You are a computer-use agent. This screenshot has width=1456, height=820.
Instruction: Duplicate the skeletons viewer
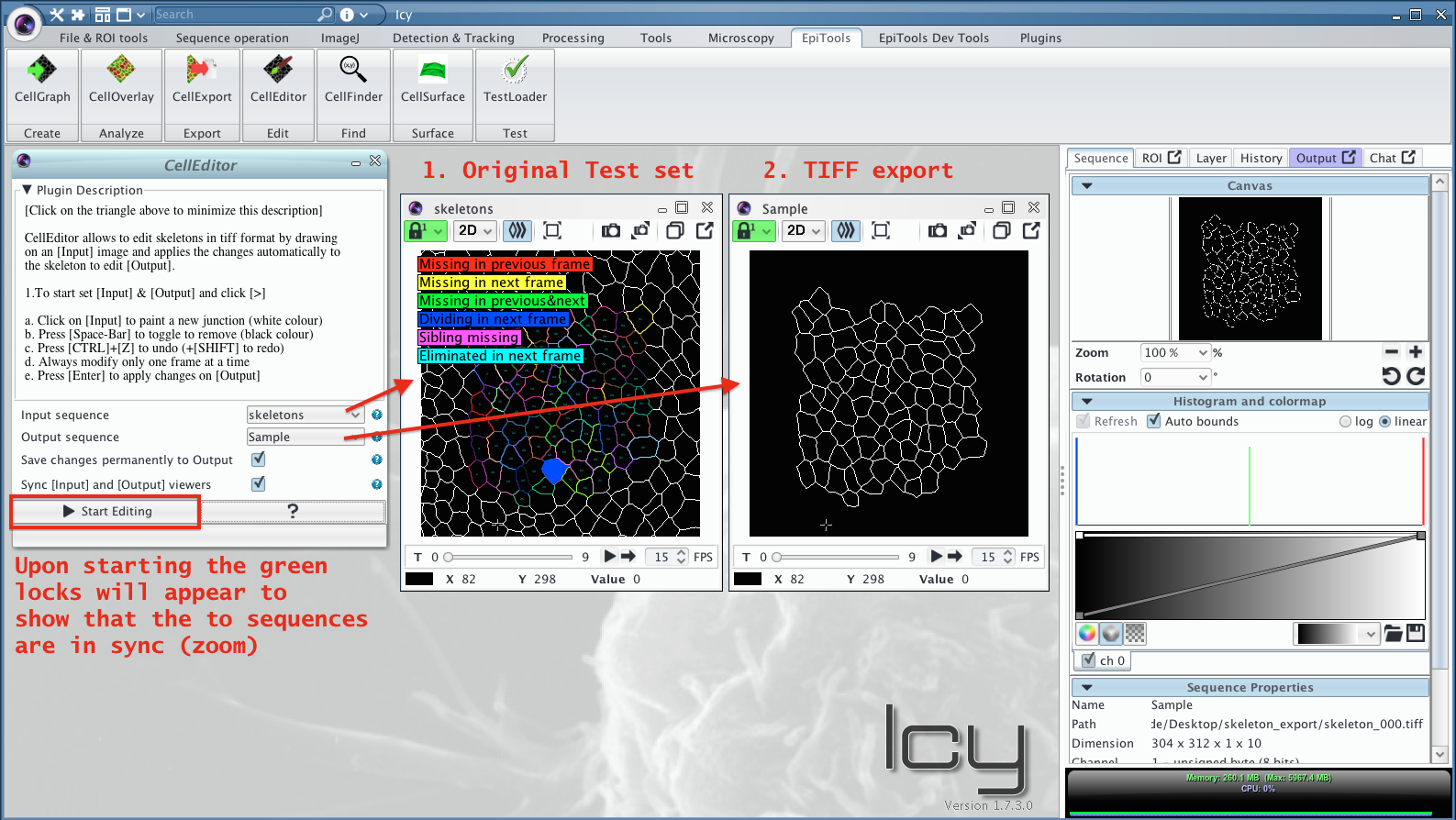click(674, 231)
